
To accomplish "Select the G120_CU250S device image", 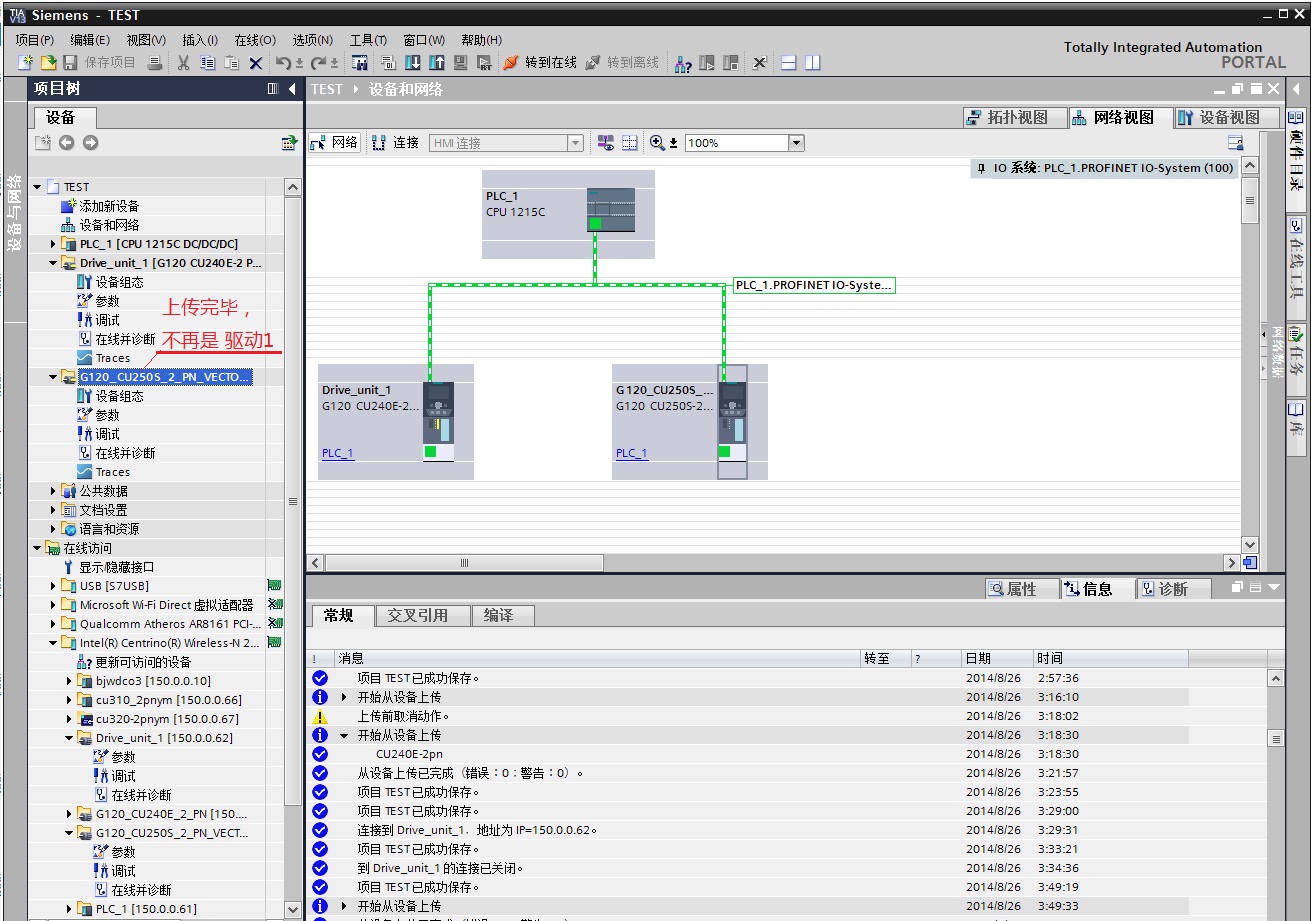I will coord(732,421).
